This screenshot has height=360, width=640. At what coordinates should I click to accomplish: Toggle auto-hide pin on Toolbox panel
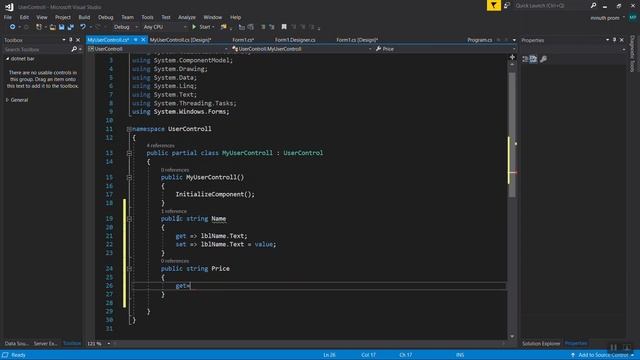pyautogui.click(x=71, y=40)
